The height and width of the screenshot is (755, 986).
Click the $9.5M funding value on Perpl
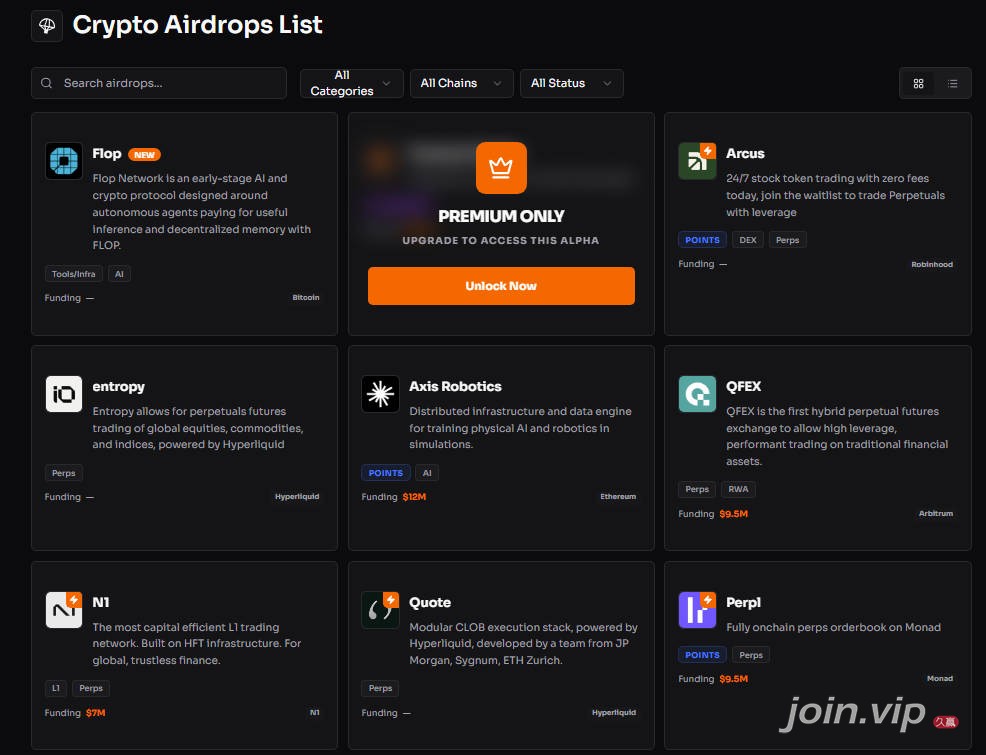(734, 678)
